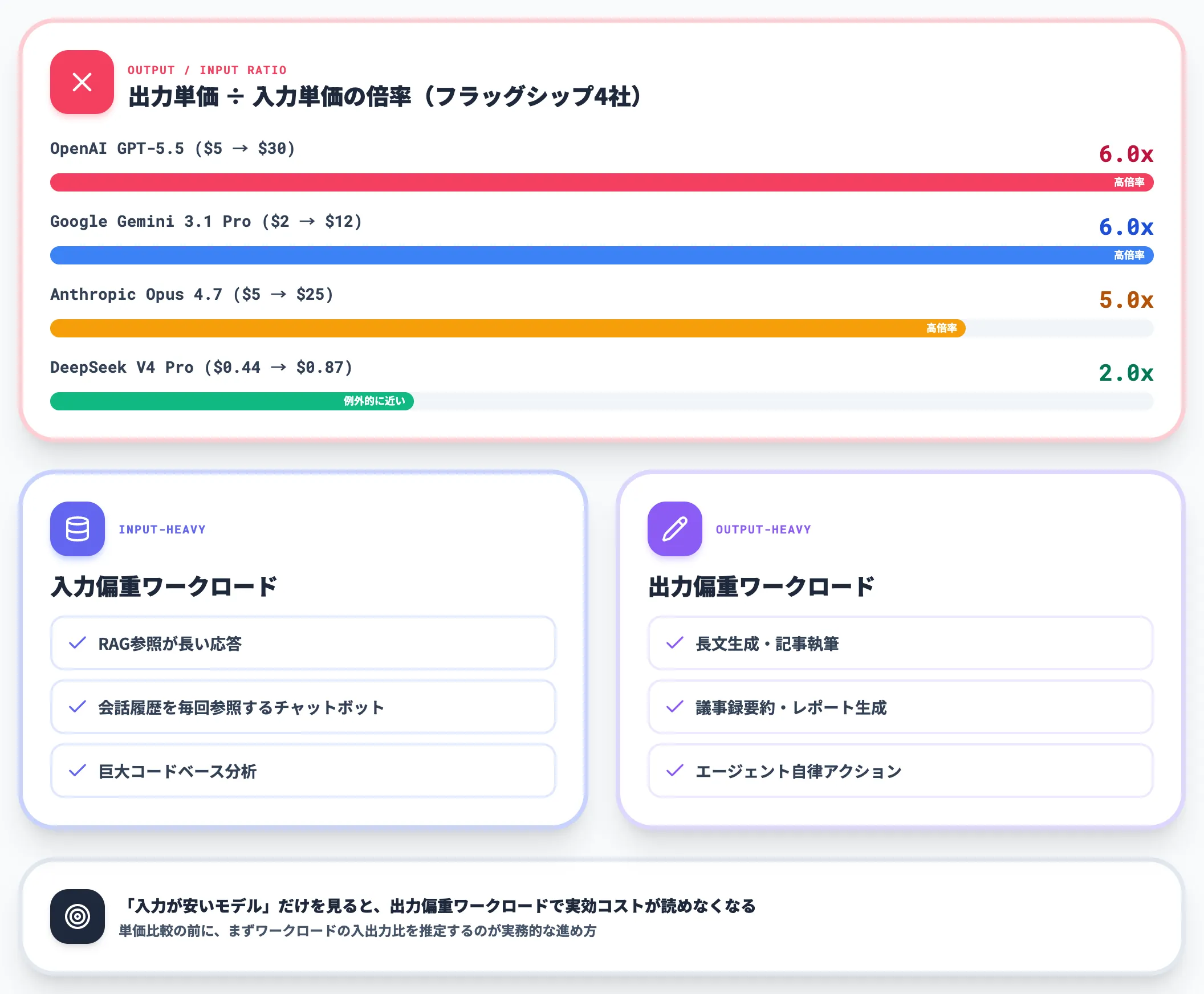The image size is (1204, 994).
Task: Click the 5.0x value for Anthropic Opus
Action: click(1126, 300)
